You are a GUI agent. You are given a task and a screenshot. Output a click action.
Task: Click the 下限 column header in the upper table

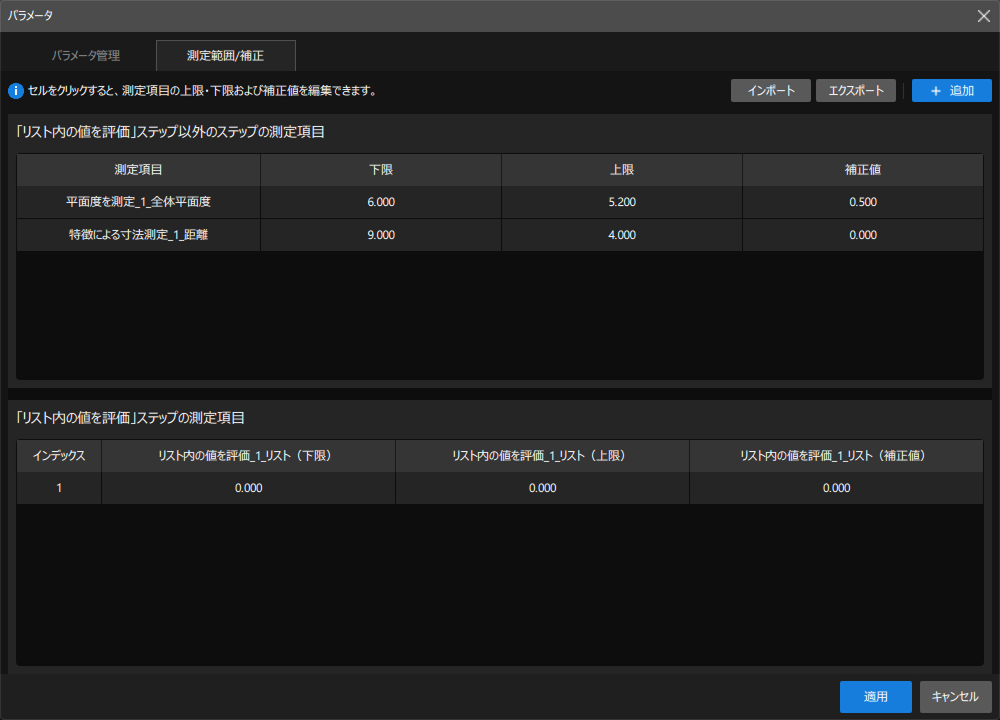381,170
